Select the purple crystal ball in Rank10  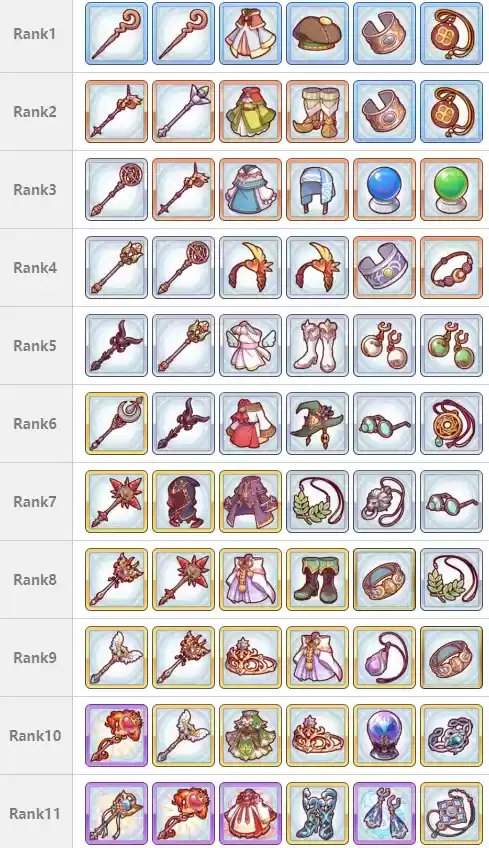384,734
